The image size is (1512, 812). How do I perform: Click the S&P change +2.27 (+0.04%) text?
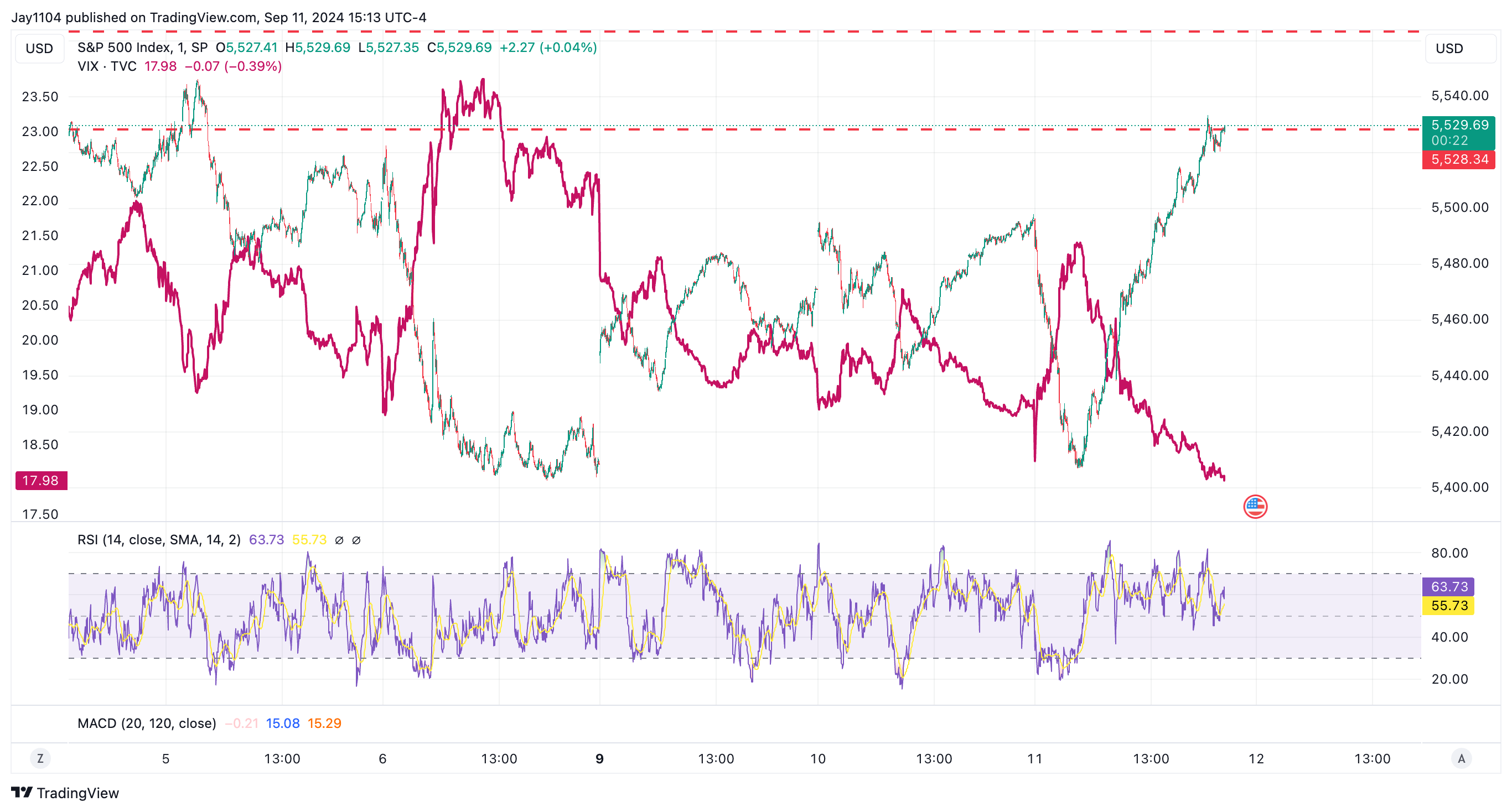click(548, 48)
